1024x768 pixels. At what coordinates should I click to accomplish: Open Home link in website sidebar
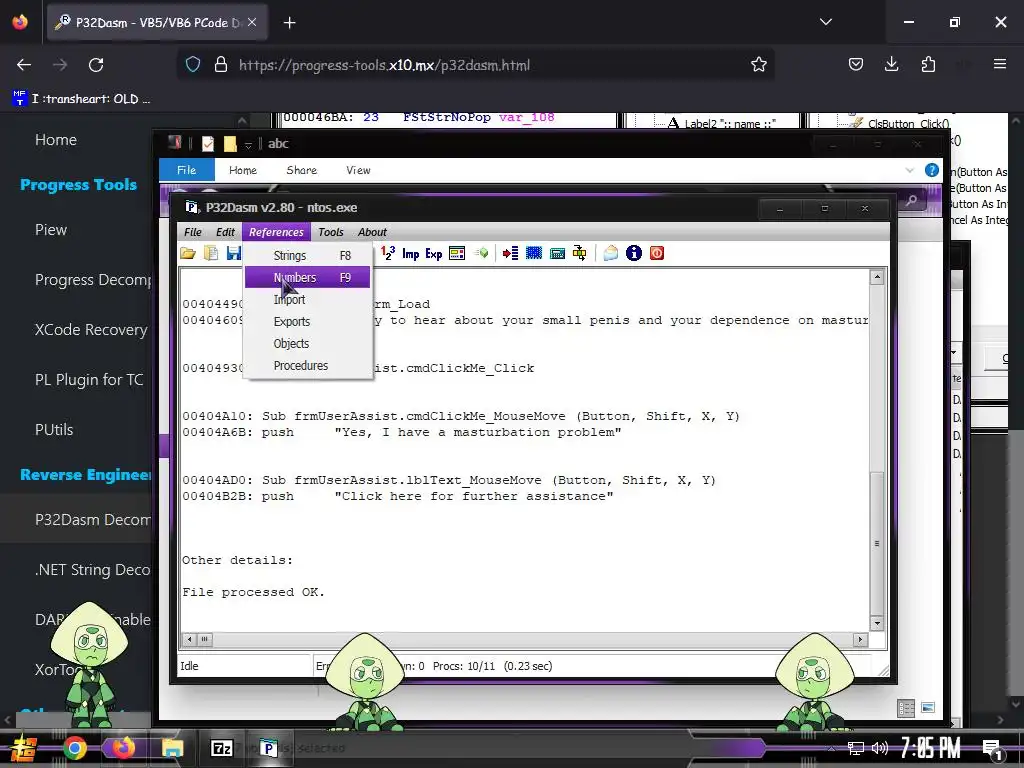click(56, 140)
